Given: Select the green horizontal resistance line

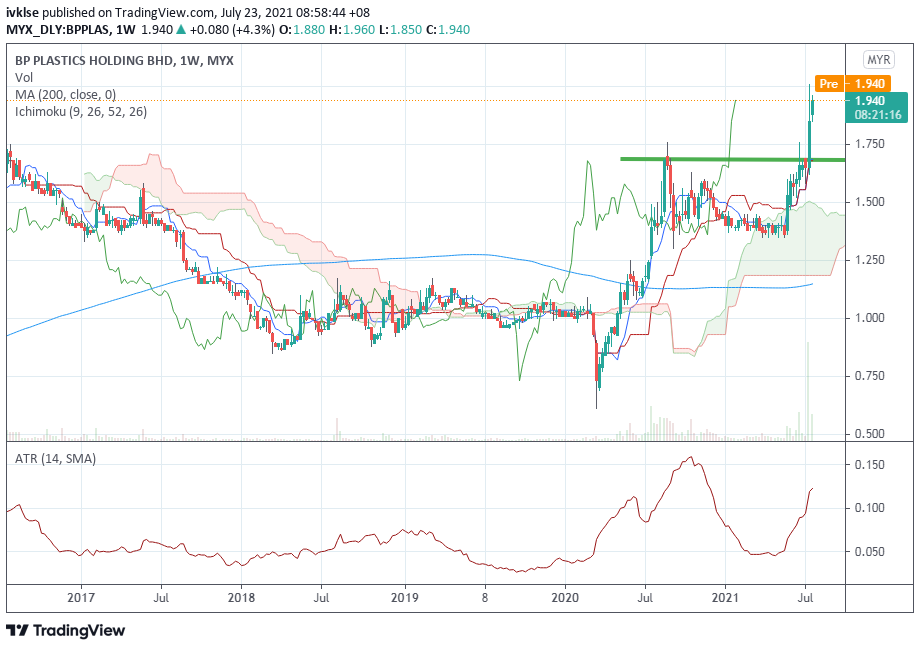Looking at the screenshot, I should pos(732,159).
